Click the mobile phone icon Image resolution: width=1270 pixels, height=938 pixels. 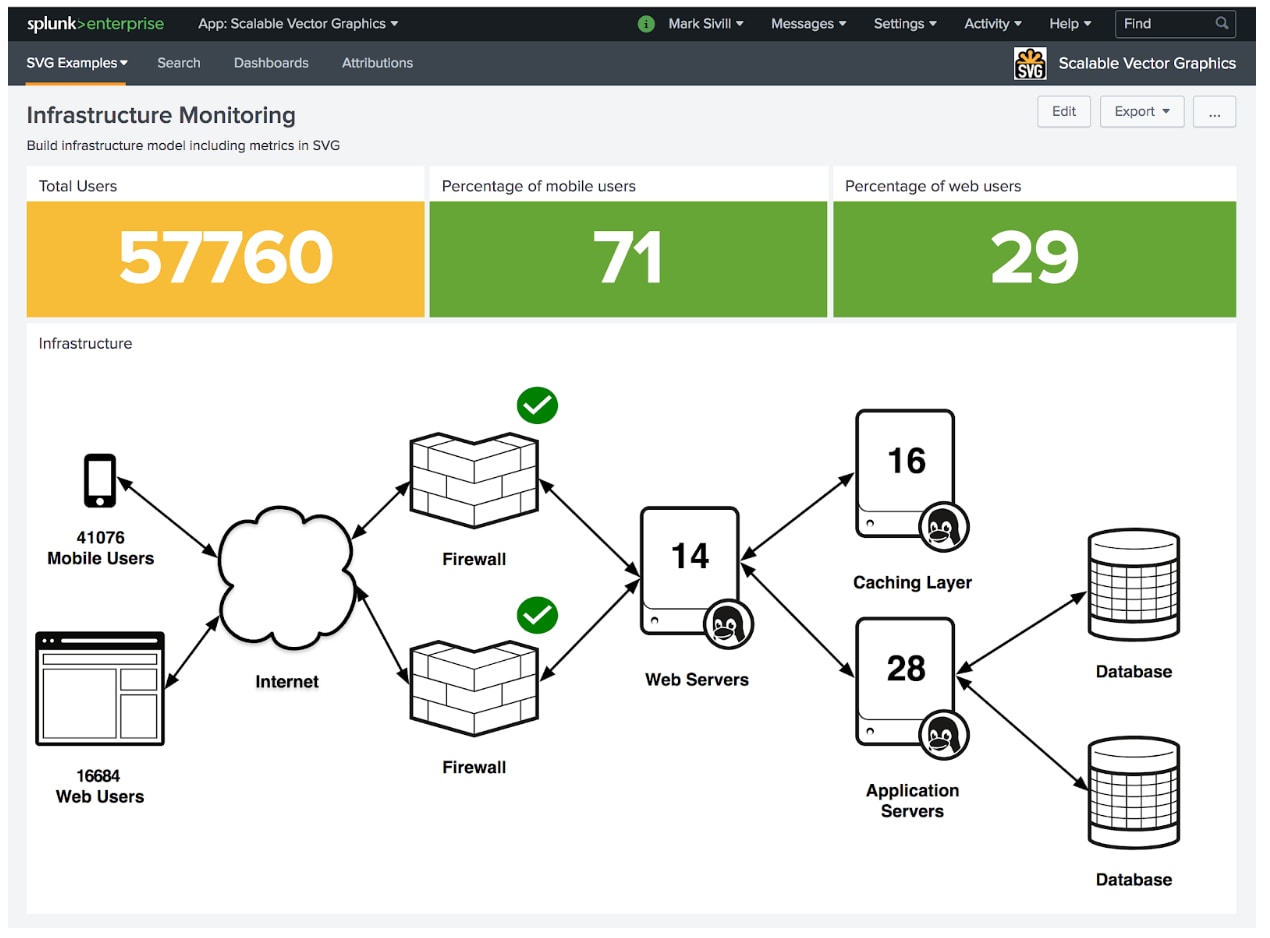(x=100, y=481)
